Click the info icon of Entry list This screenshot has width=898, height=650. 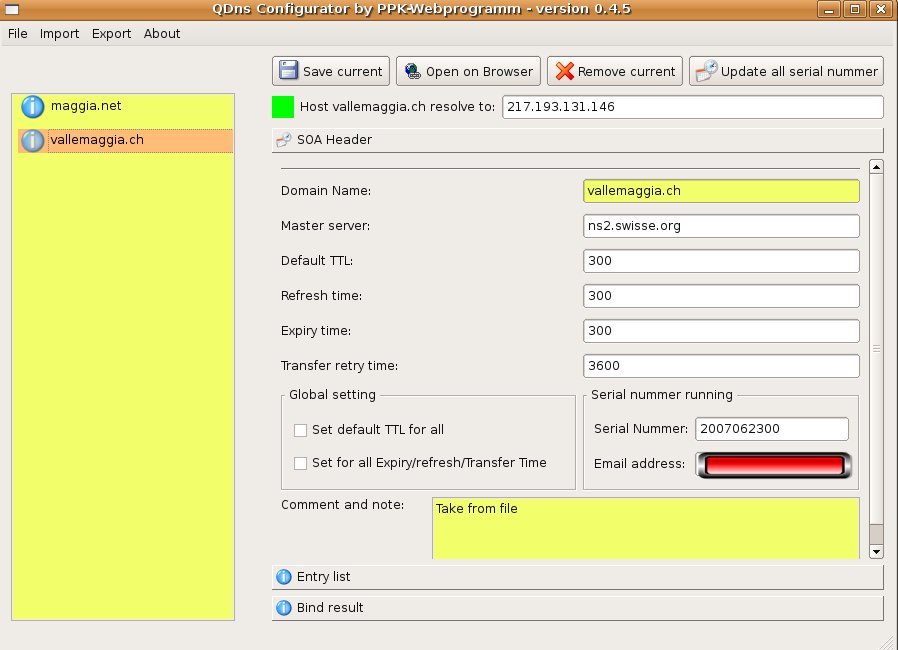click(283, 577)
